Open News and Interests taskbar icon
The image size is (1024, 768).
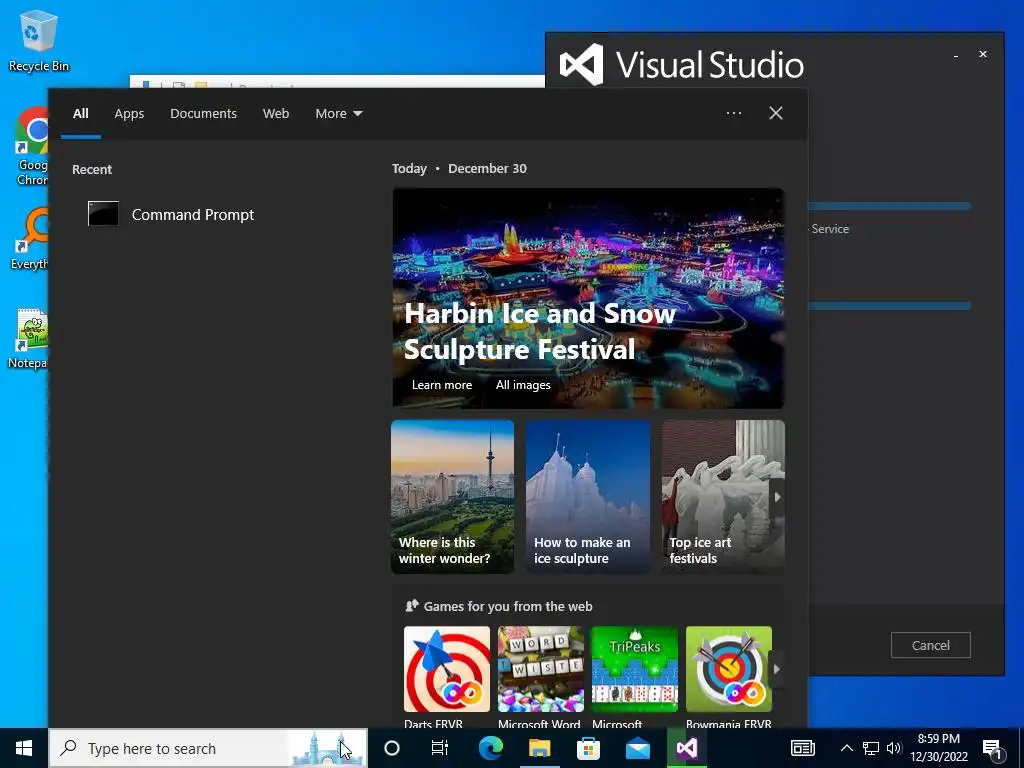803,748
